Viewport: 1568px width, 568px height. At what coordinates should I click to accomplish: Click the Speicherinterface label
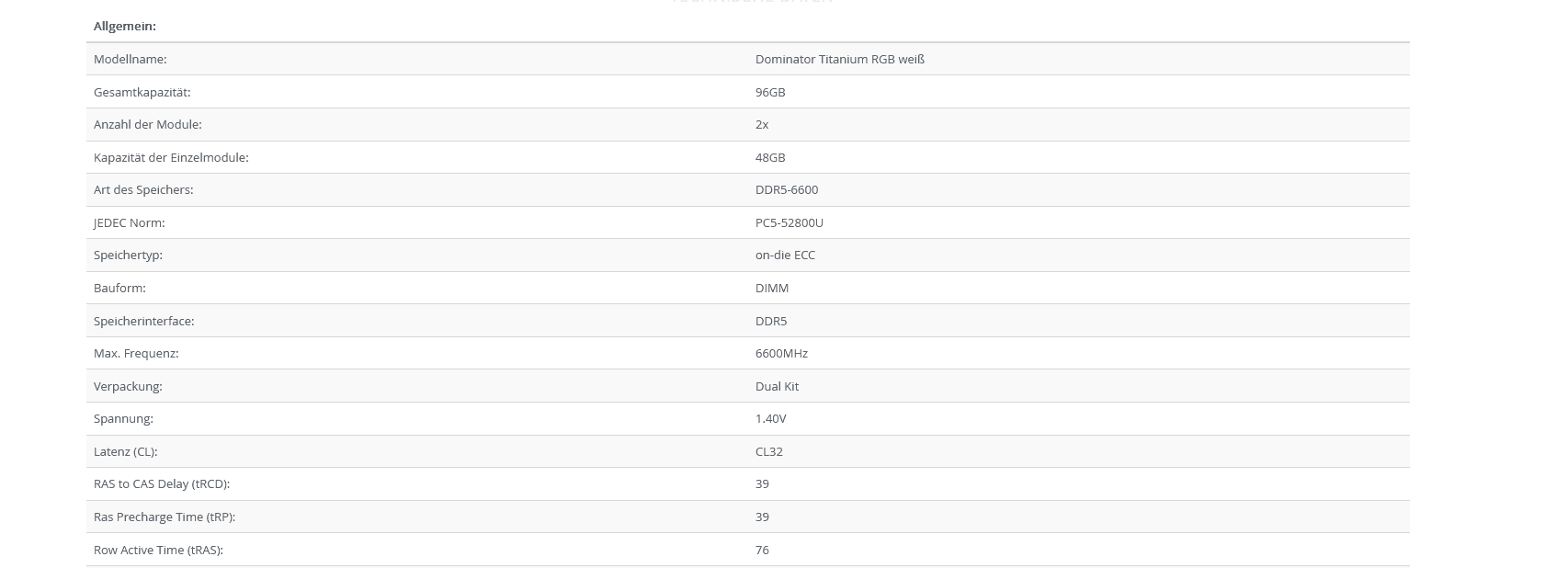[x=144, y=321]
